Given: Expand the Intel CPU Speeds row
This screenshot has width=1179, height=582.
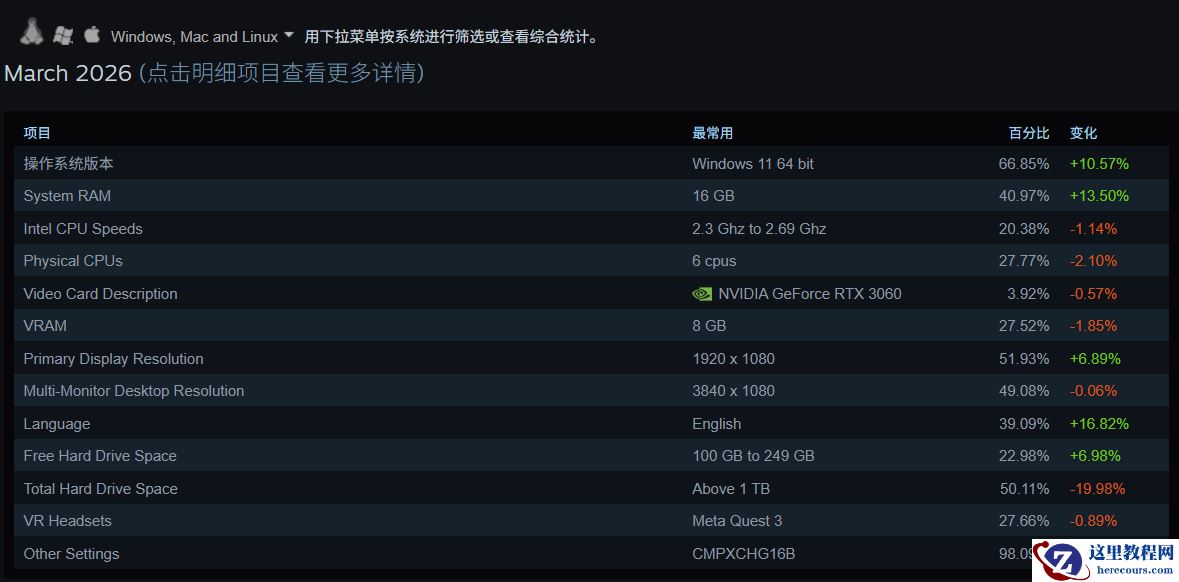Looking at the screenshot, I should [x=83, y=228].
